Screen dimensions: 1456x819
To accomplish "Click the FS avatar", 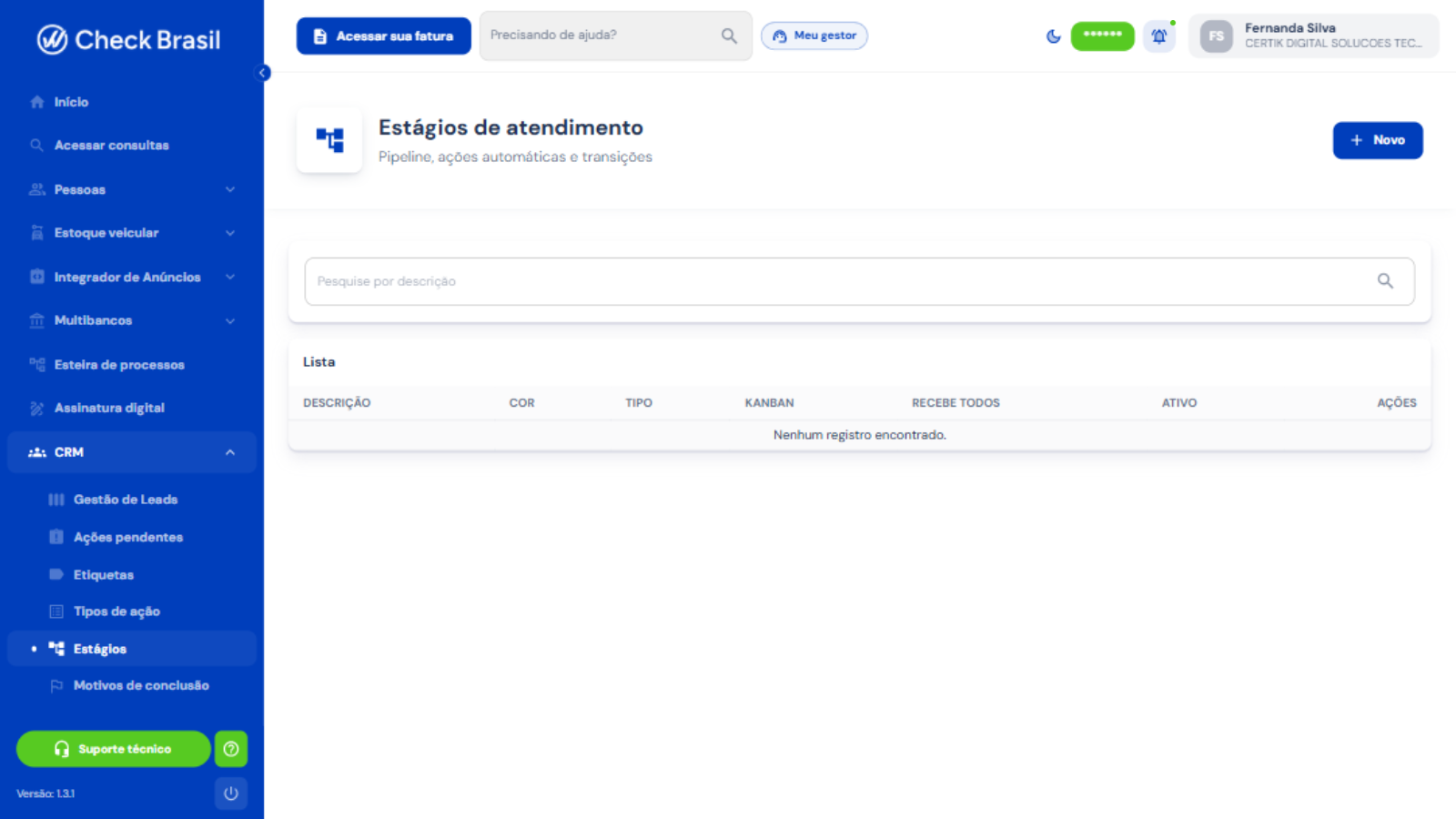I will (1217, 36).
